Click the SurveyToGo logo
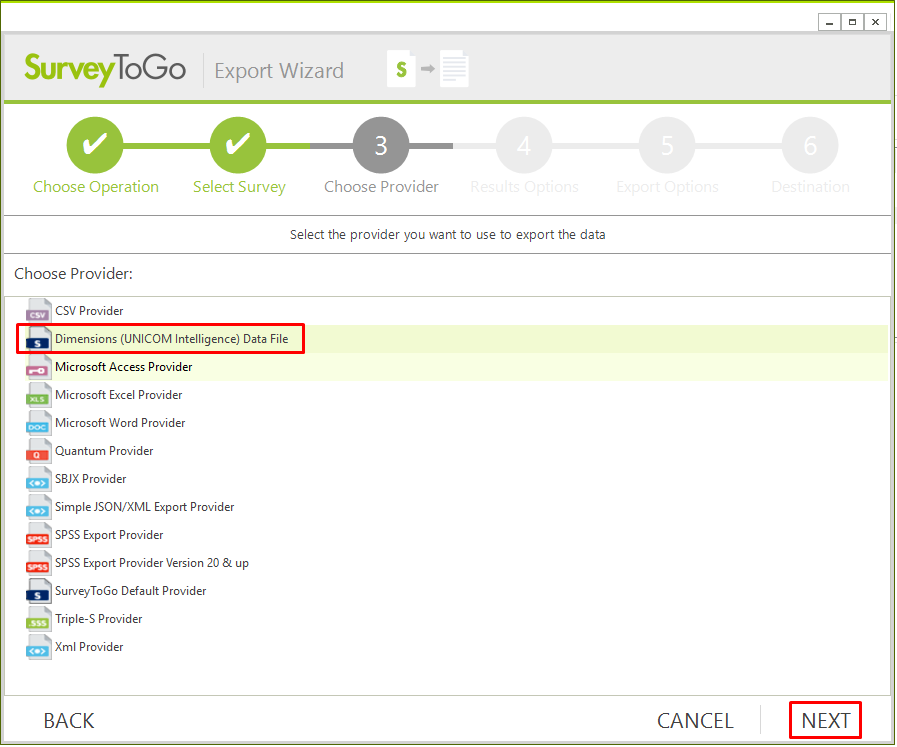This screenshot has height=747, width=897. coord(105,69)
